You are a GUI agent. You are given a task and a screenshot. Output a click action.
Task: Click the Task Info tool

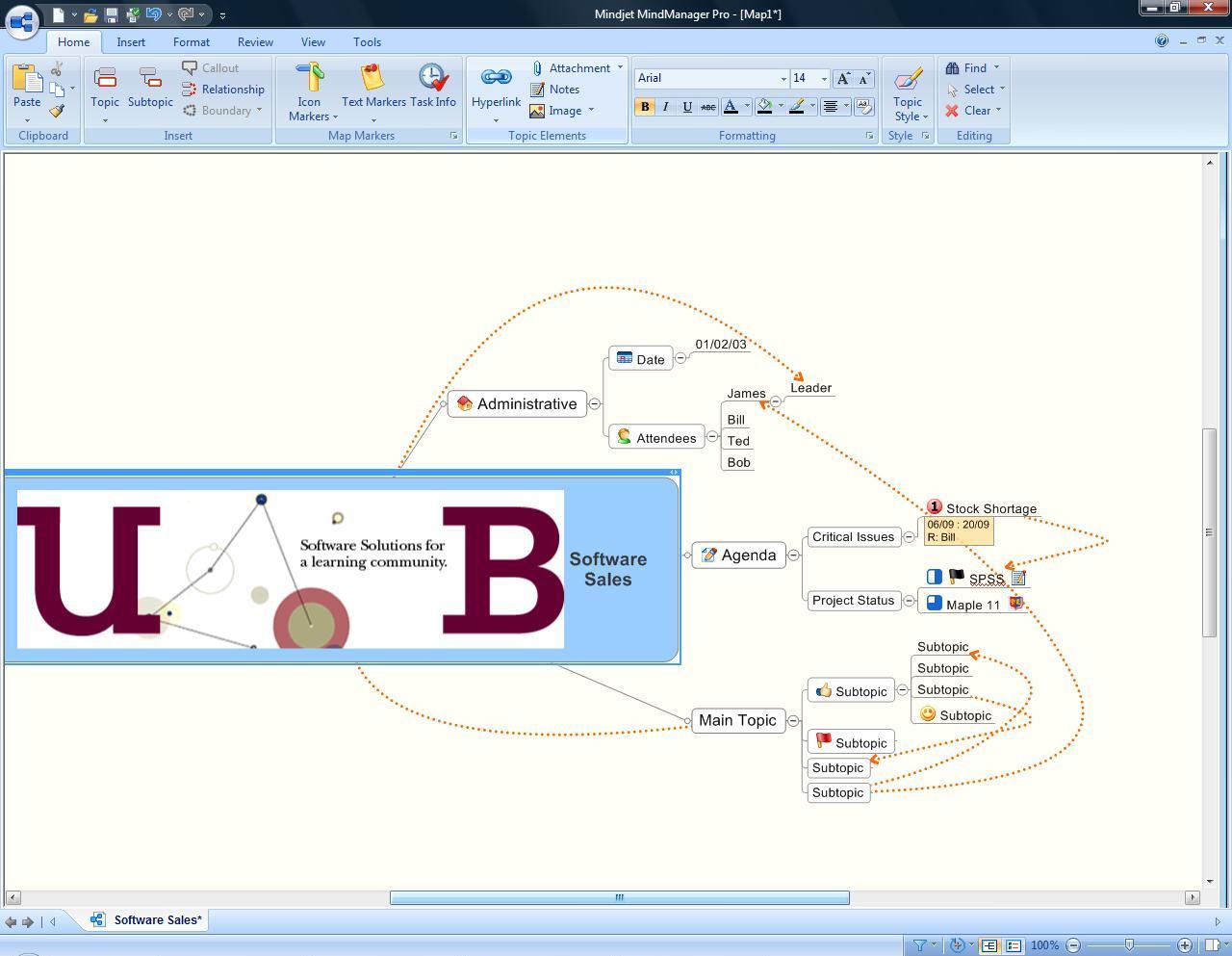[434, 87]
